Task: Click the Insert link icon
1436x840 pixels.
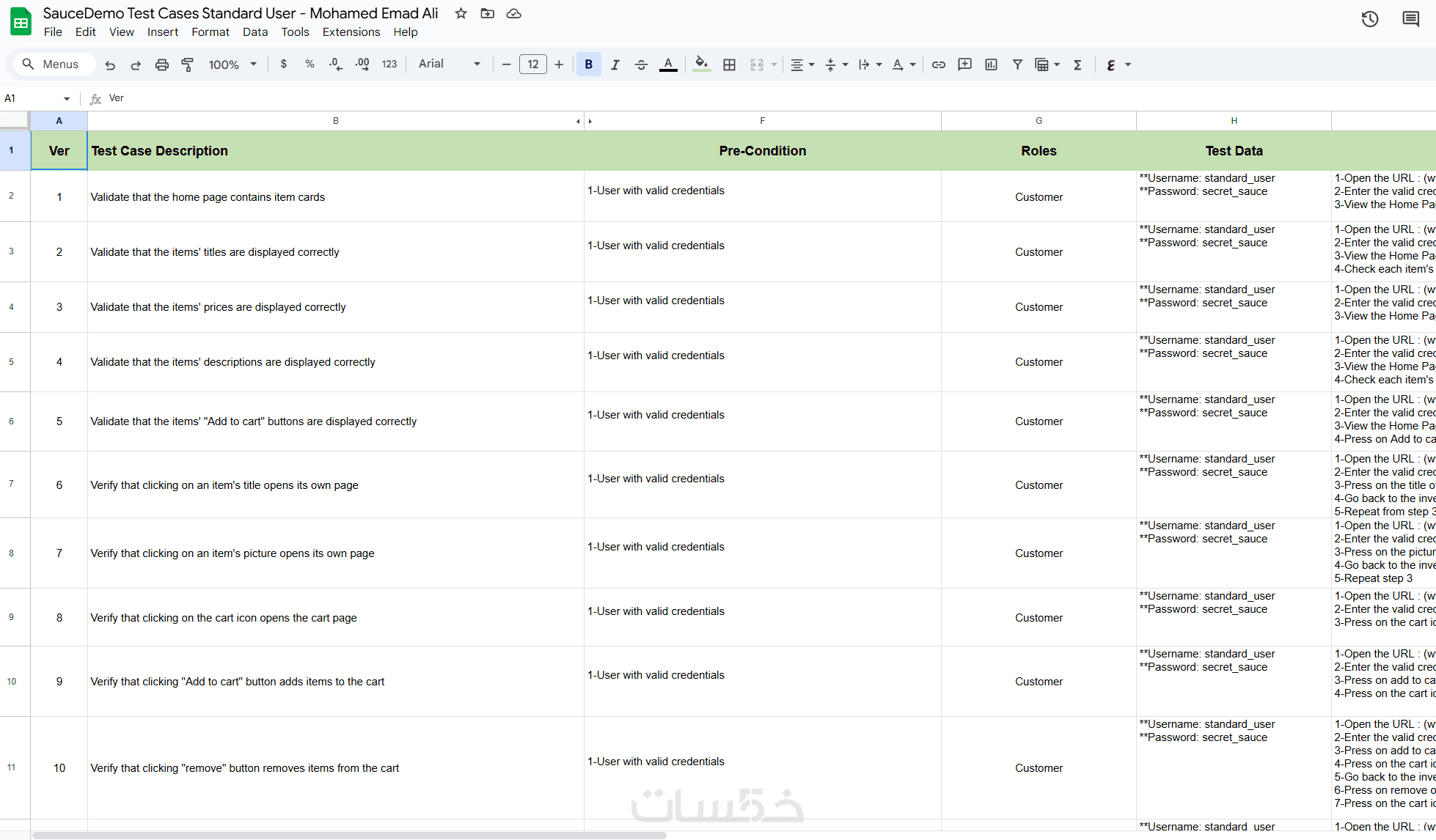Action: [938, 65]
